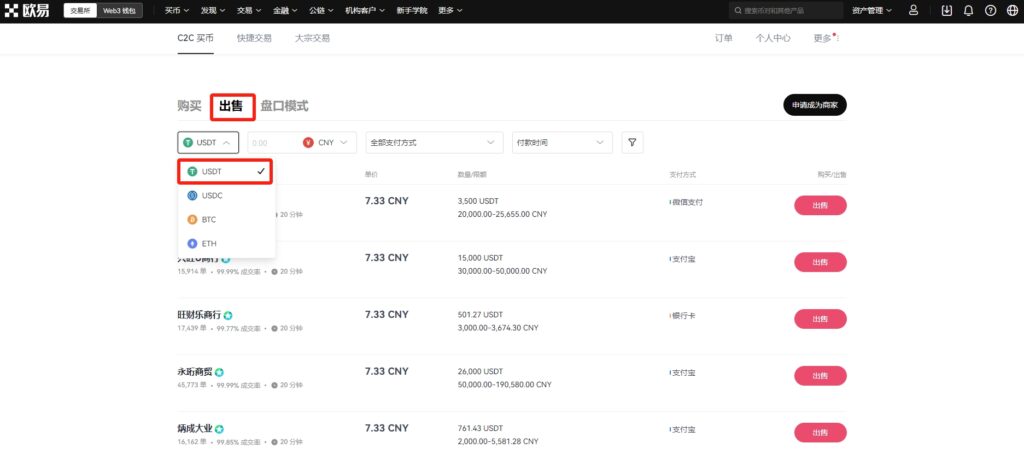Switch to the 交易所 toggle
This screenshot has width=1024, height=467.
81,10
